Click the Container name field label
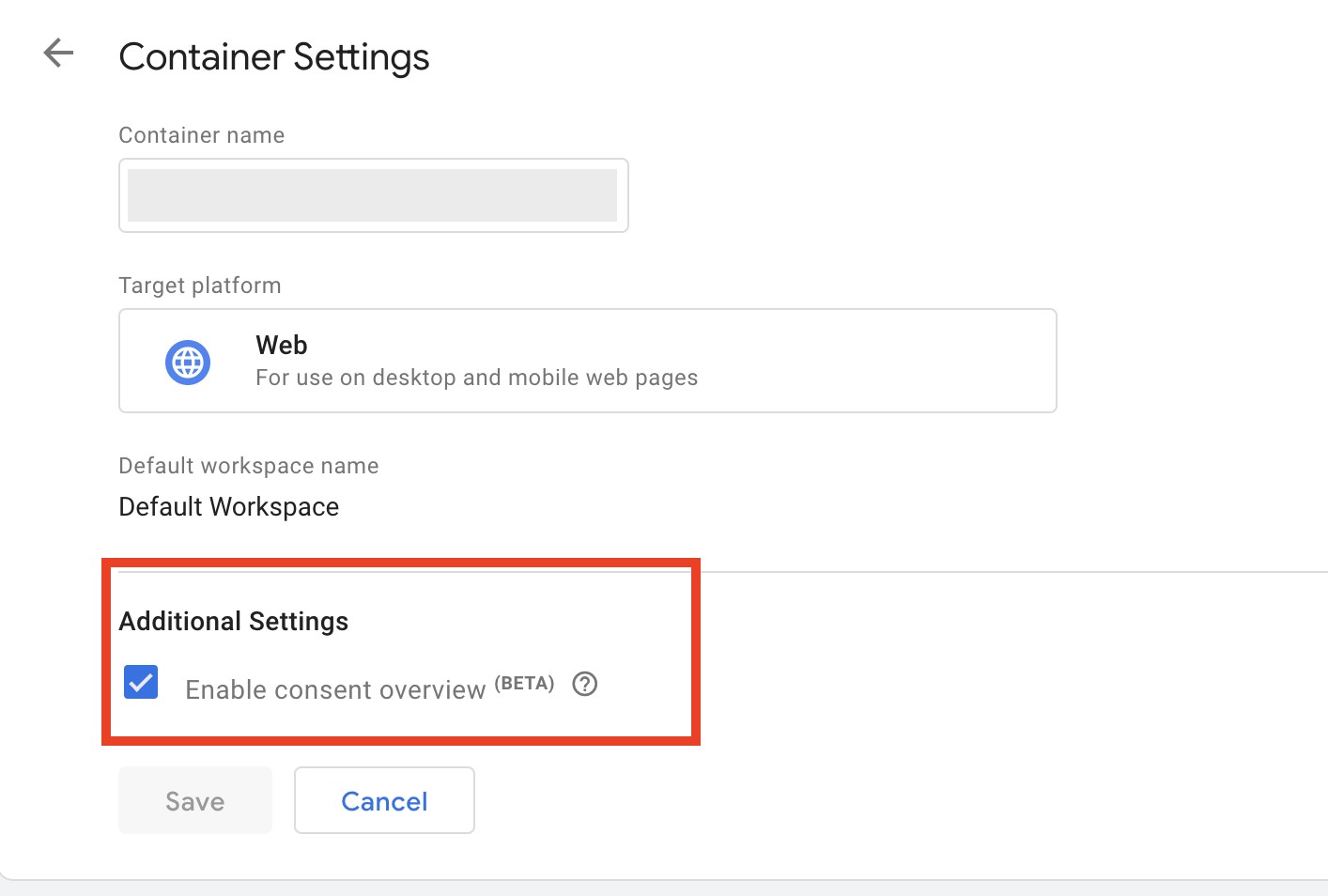1328x896 pixels. pos(202,135)
